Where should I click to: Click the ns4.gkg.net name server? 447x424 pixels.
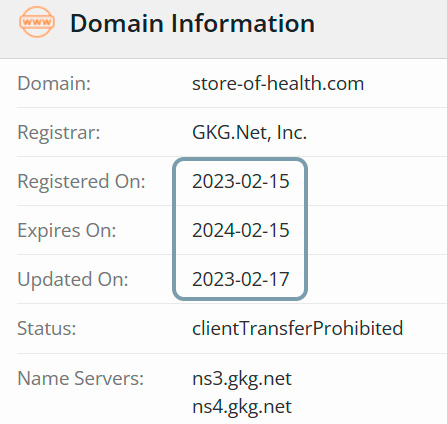[x=242, y=407]
